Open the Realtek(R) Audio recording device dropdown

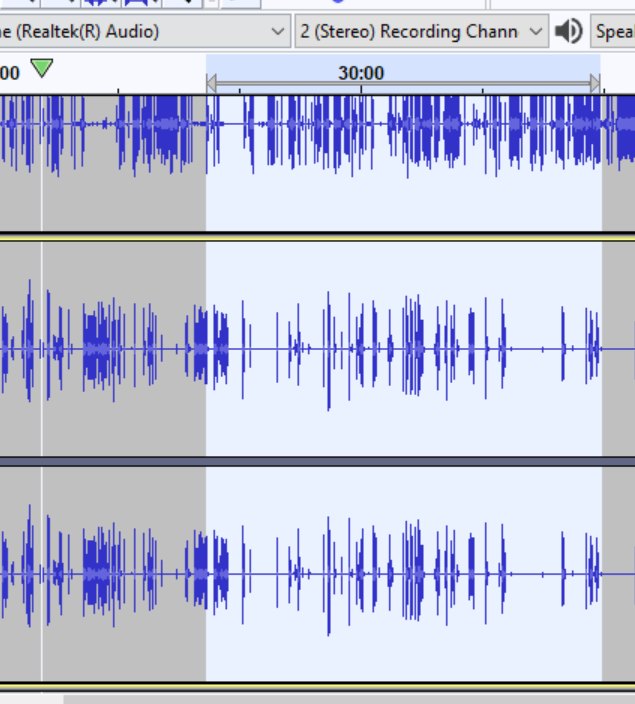pyautogui.click(x=145, y=31)
